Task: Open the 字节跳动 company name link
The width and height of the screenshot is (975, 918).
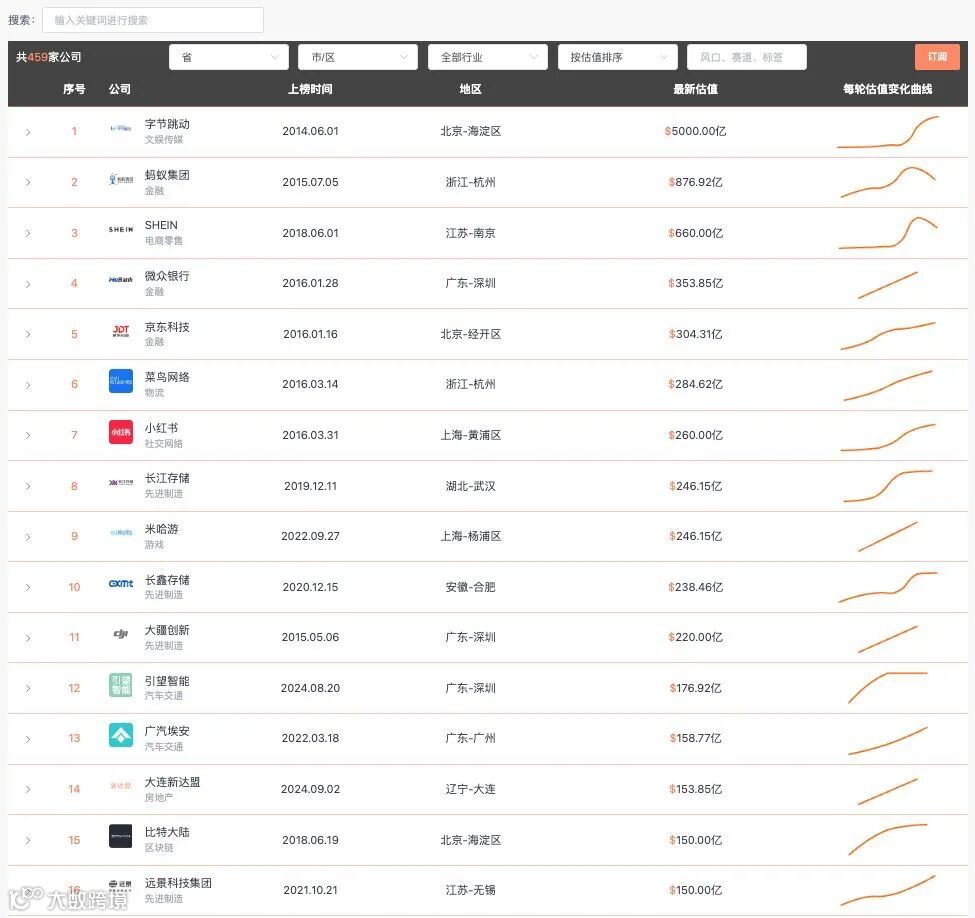Action: (x=167, y=124)
